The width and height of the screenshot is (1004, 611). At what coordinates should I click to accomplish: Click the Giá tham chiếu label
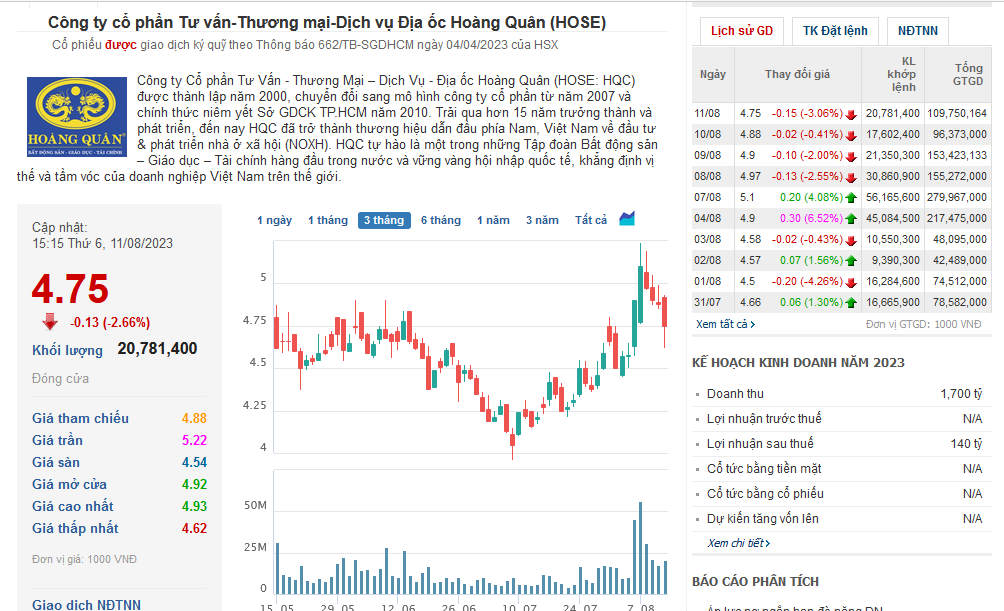tap(81, 418)
